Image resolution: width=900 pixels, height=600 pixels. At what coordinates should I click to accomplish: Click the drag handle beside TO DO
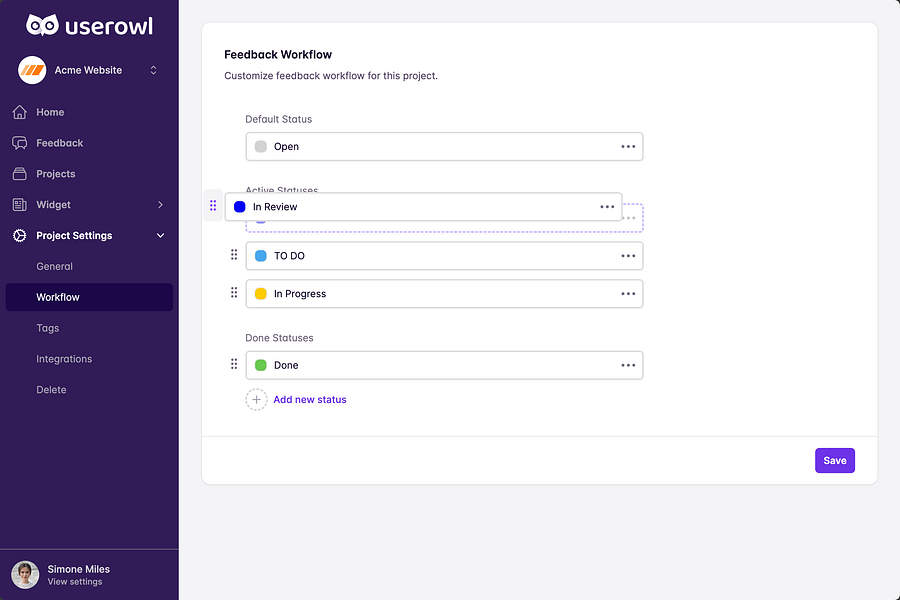pos(234,255)
